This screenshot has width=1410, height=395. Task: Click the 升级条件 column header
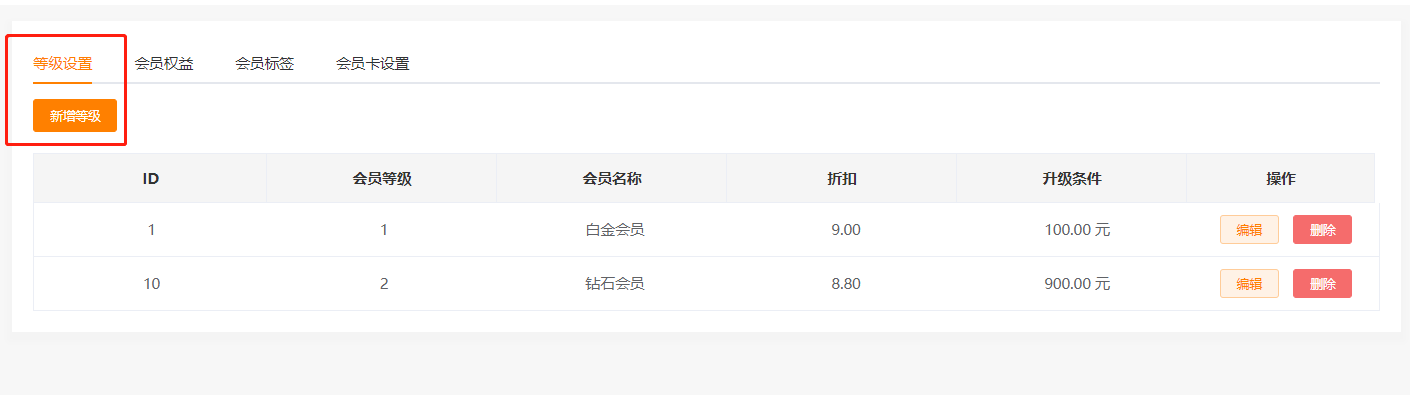pos(1072,179)
